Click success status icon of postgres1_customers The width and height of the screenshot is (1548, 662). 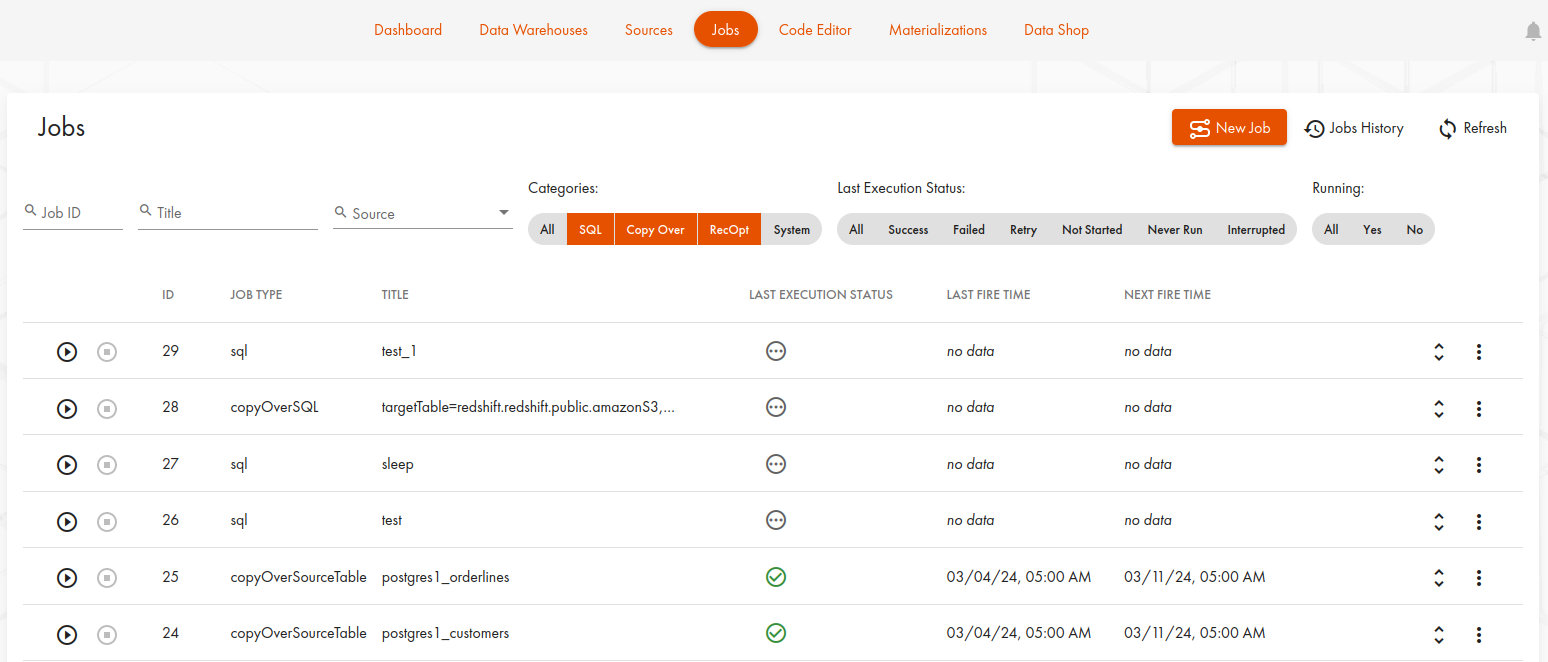coord(775,633)
